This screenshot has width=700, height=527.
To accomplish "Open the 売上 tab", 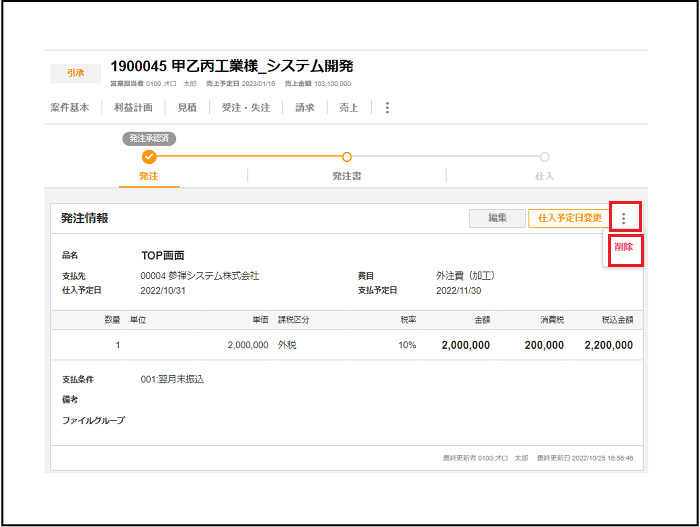I will click(x=349, y=108).
